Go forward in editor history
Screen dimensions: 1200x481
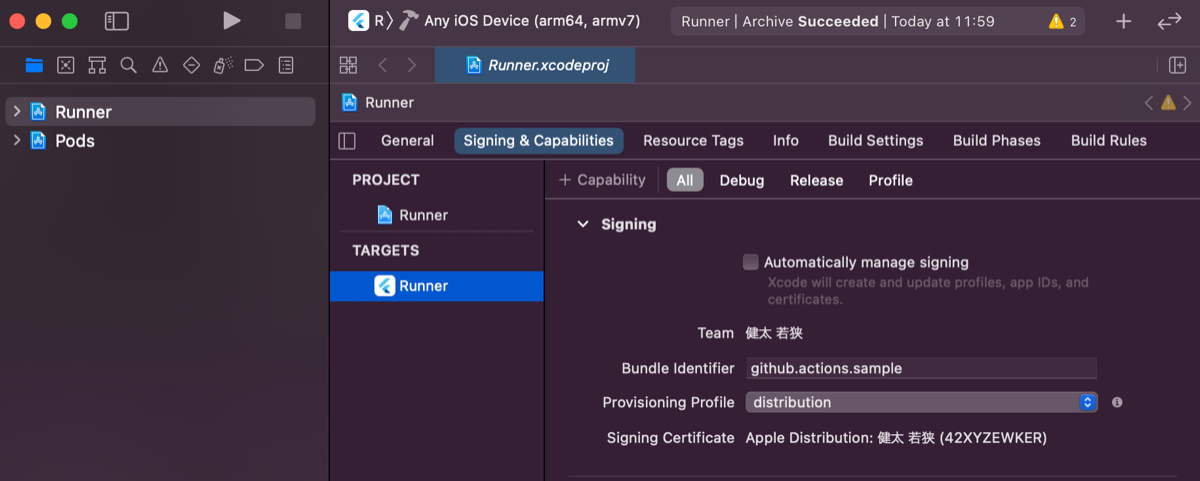coord(412,65)
